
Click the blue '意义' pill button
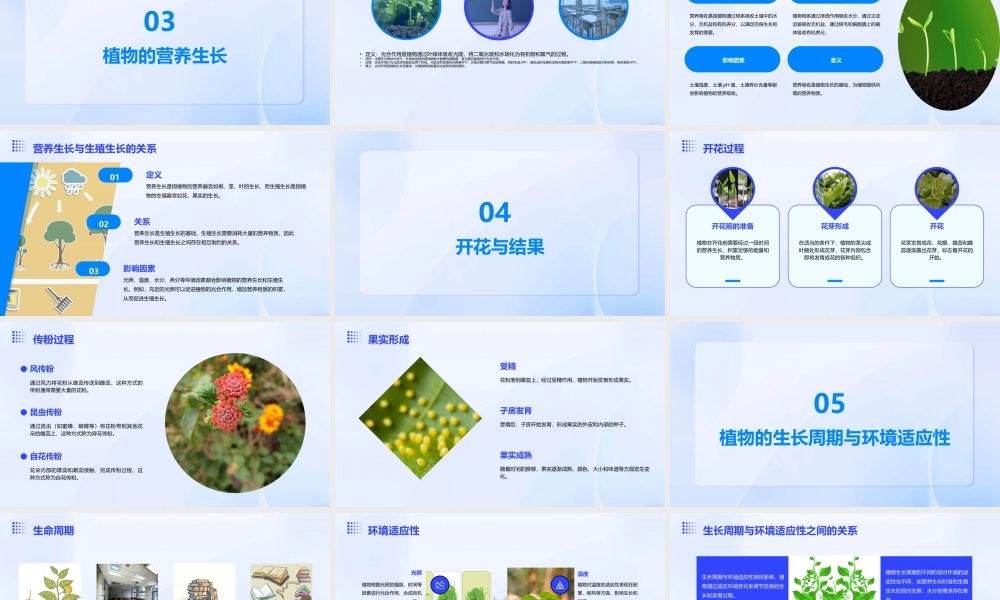click(835, 59)
